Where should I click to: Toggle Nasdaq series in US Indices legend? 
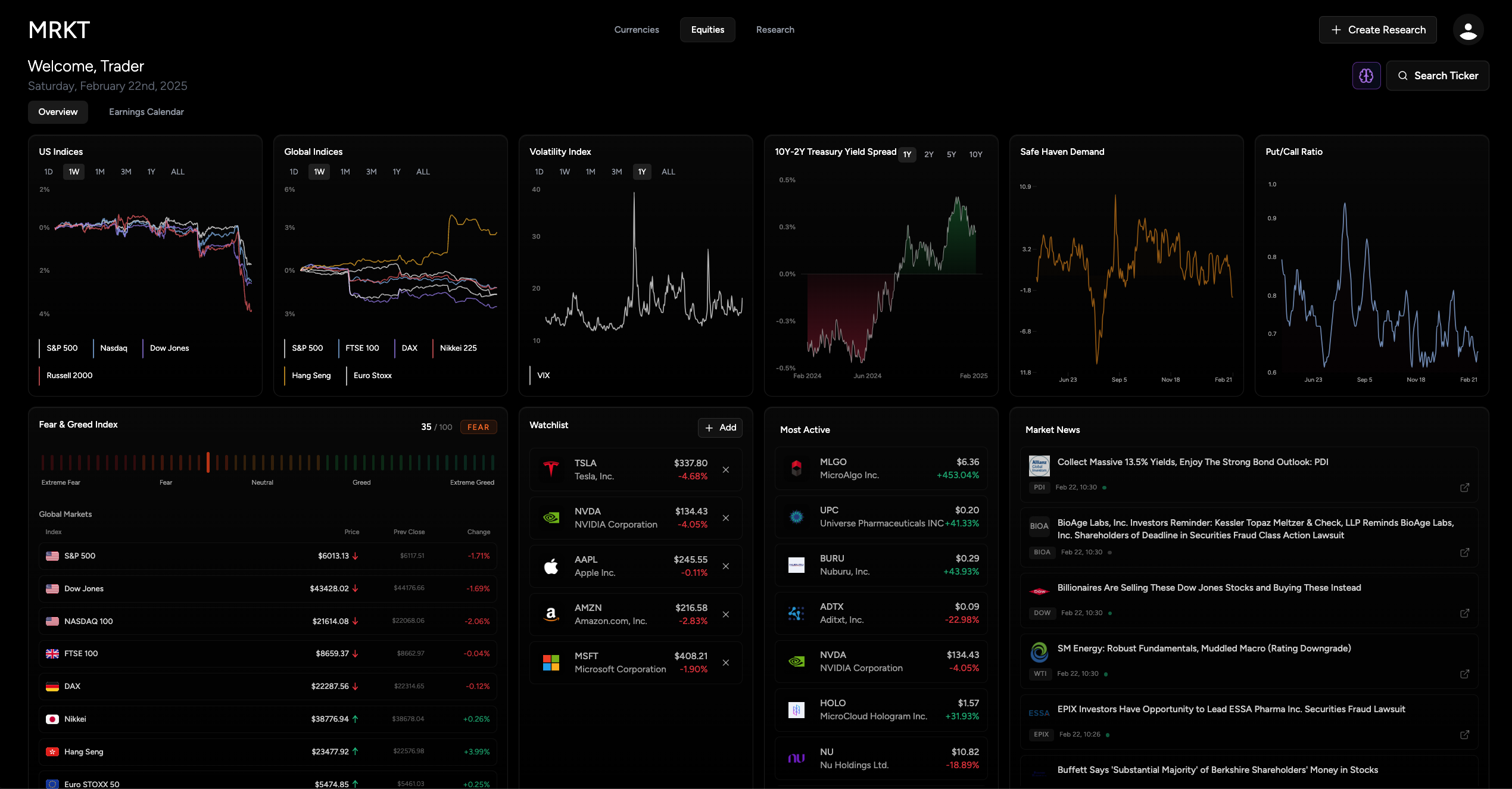pyautogui.click(x=111, y=348)
